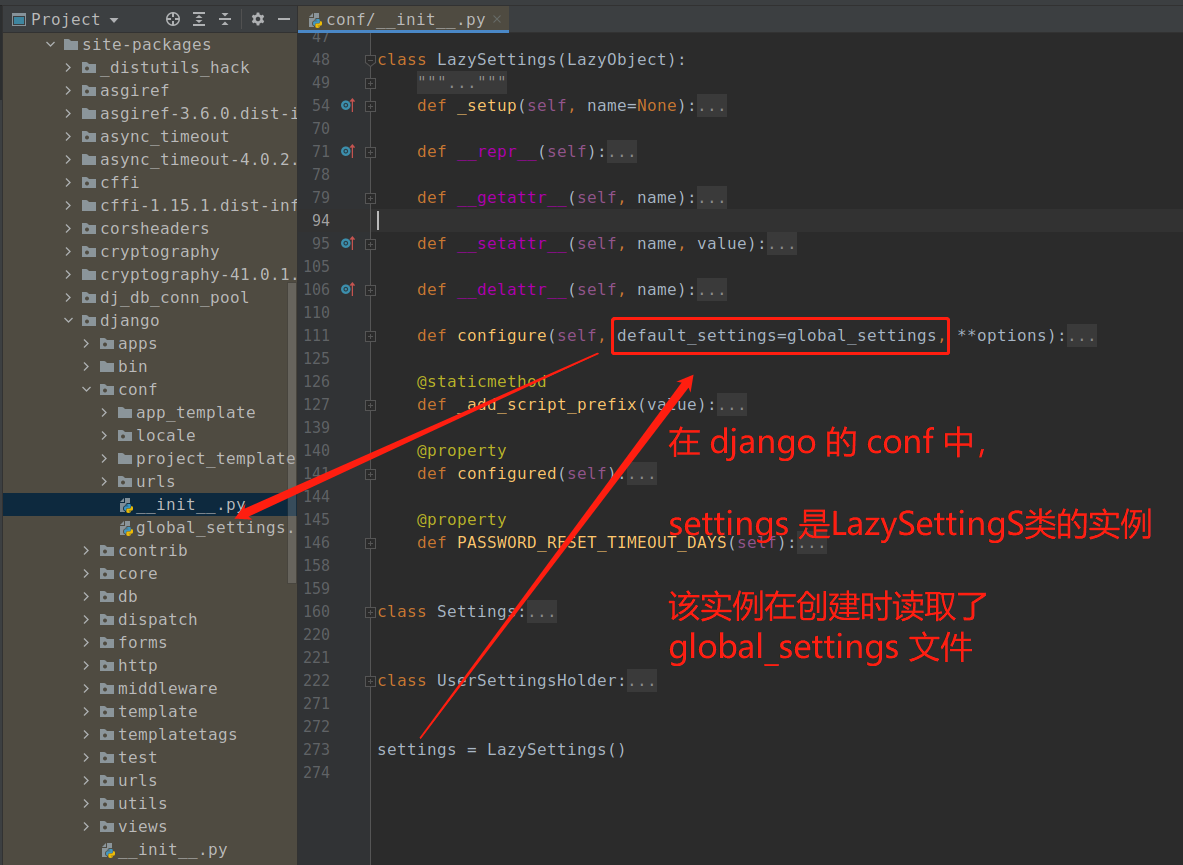Select the contrib folder
1183x865 pixels.
pos(144,551)
